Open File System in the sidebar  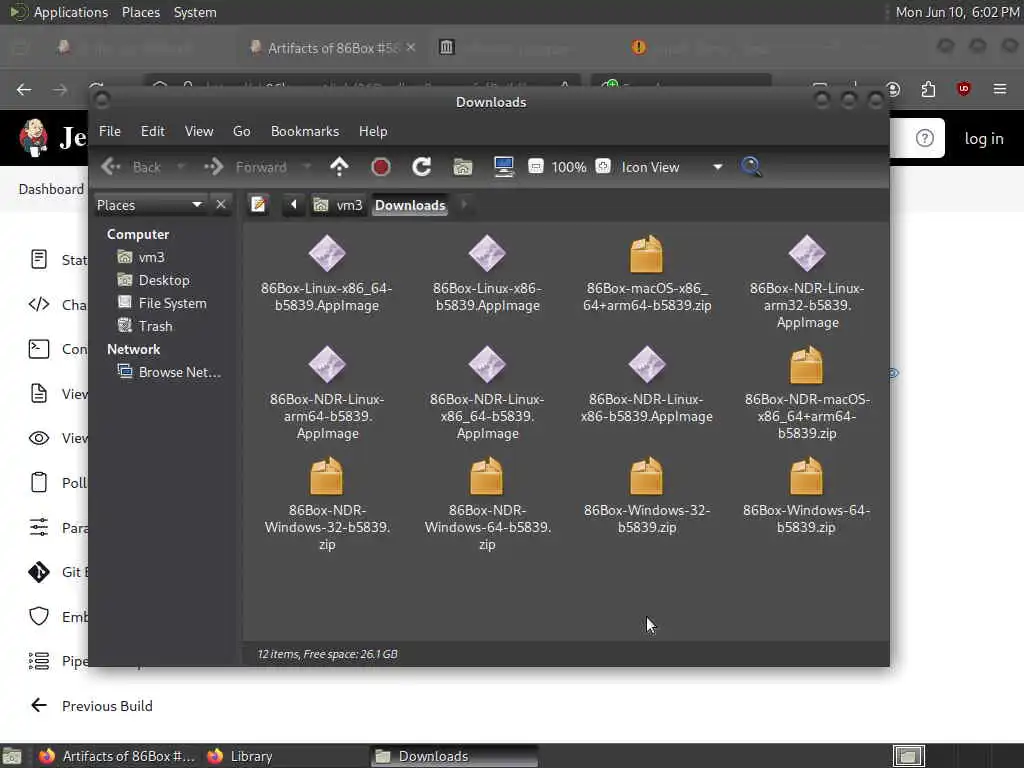161,303
